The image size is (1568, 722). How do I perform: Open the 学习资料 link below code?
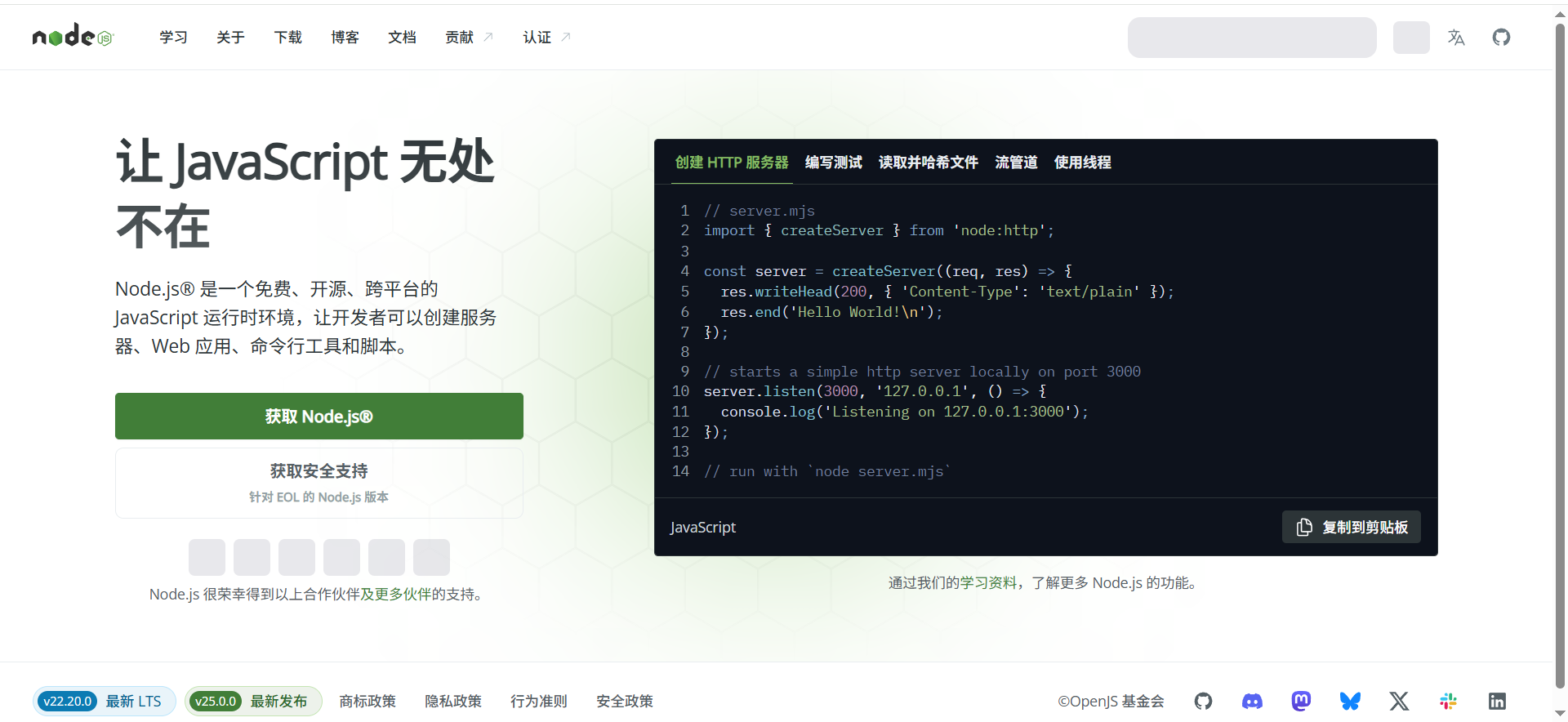pyautogui.click(x=988, y=583)
